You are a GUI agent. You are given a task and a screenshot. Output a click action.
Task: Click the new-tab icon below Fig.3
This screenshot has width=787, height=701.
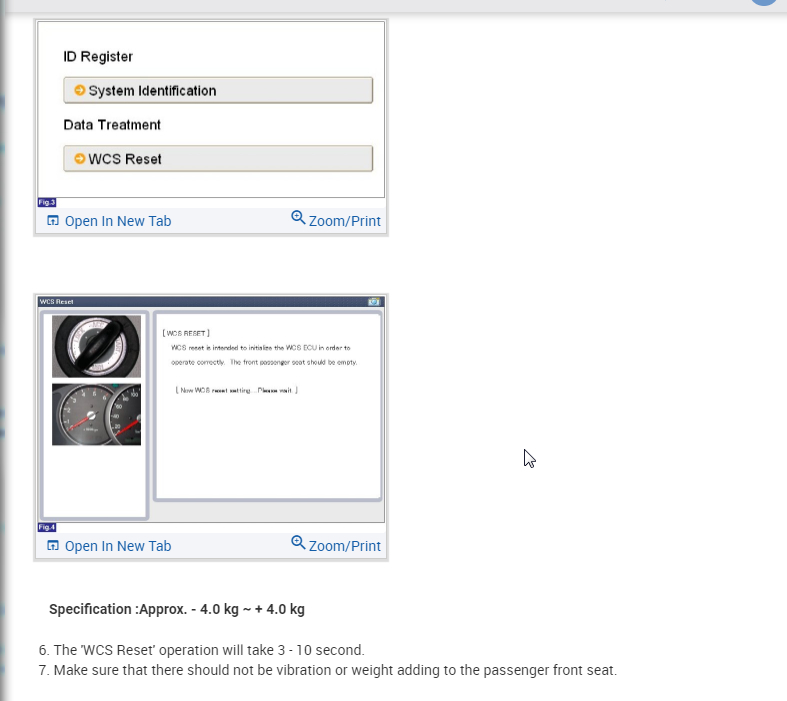coord(53,221)
